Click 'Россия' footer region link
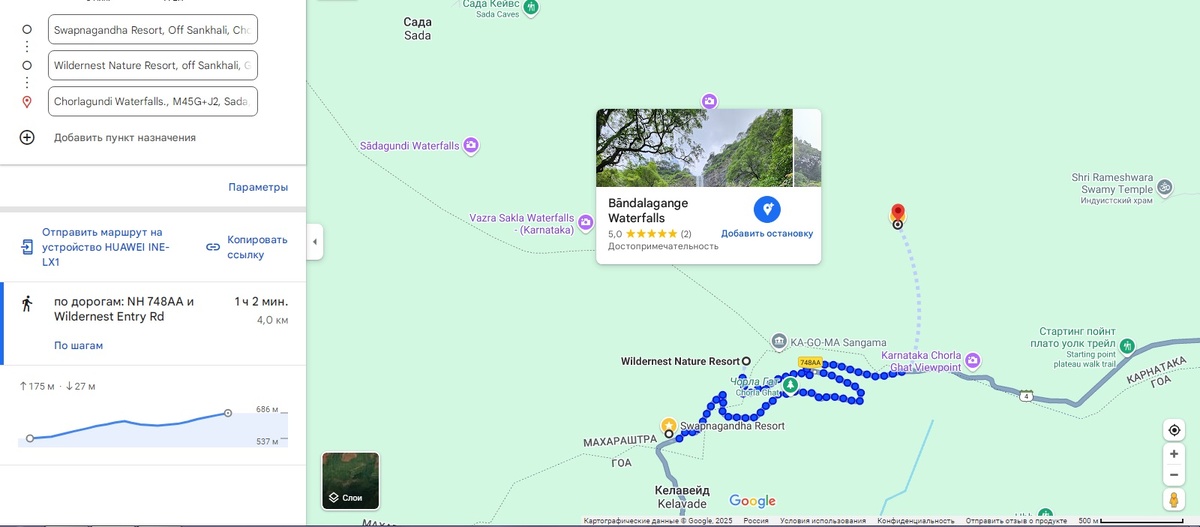Screen dimensions: 1200x527 [x=755, y=521]
